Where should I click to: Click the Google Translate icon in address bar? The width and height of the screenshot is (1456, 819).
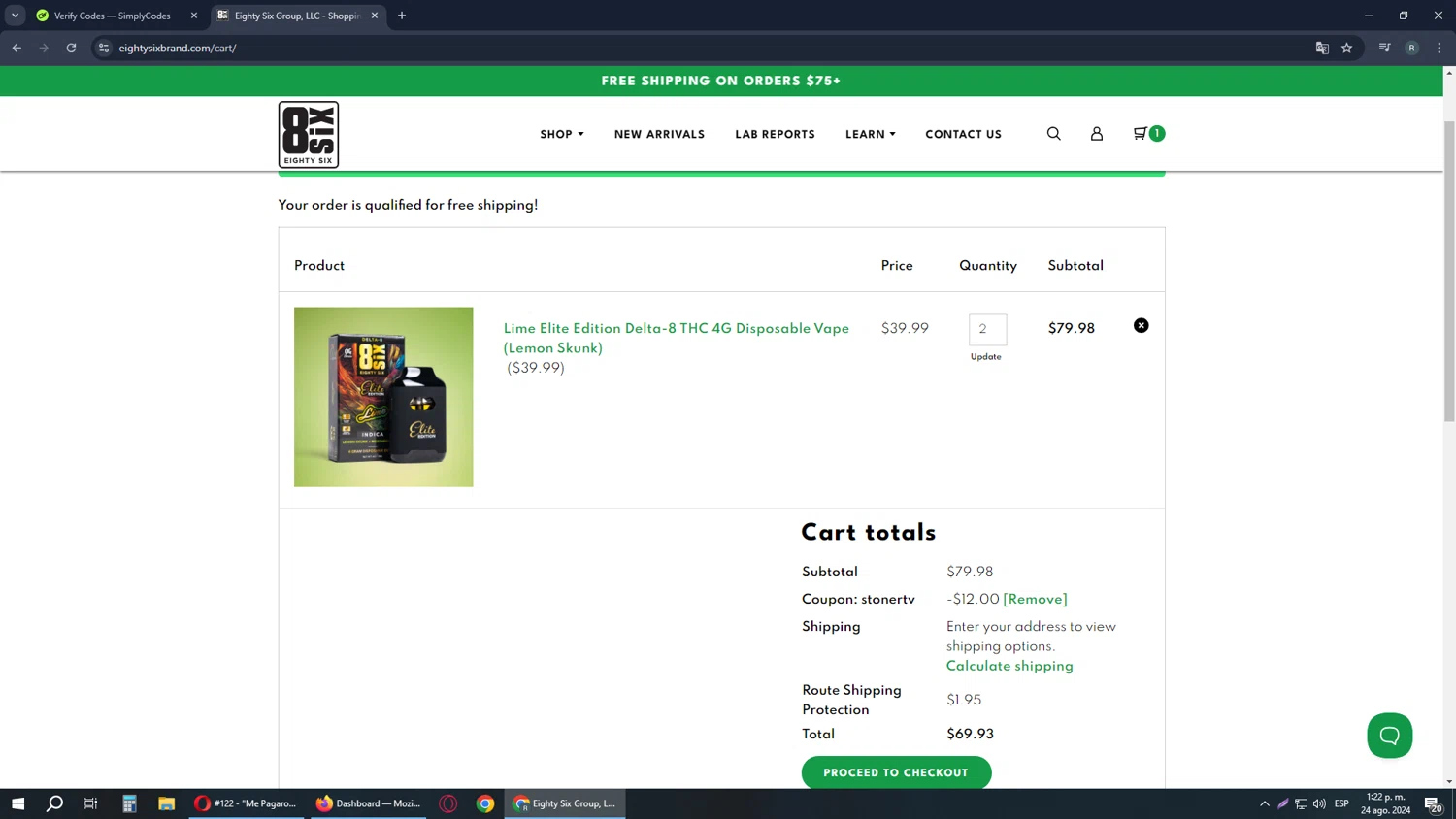[1322, 48]
